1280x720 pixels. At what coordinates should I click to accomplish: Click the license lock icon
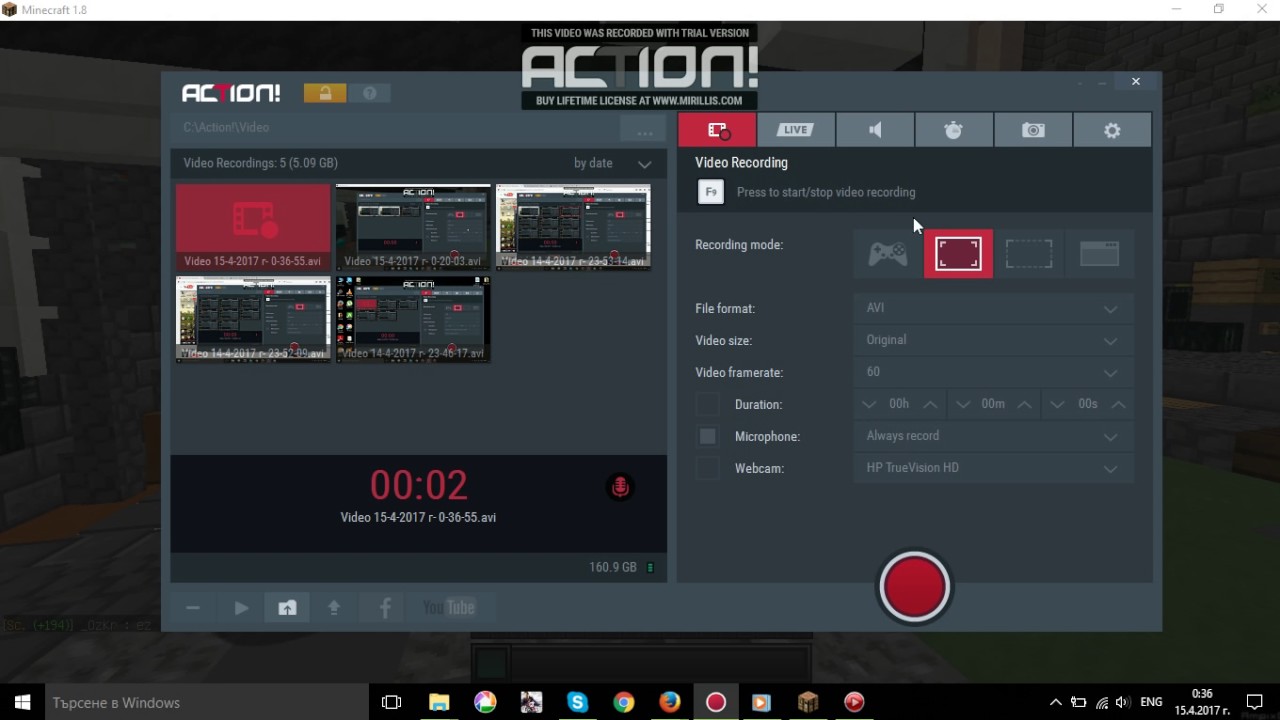325,93
